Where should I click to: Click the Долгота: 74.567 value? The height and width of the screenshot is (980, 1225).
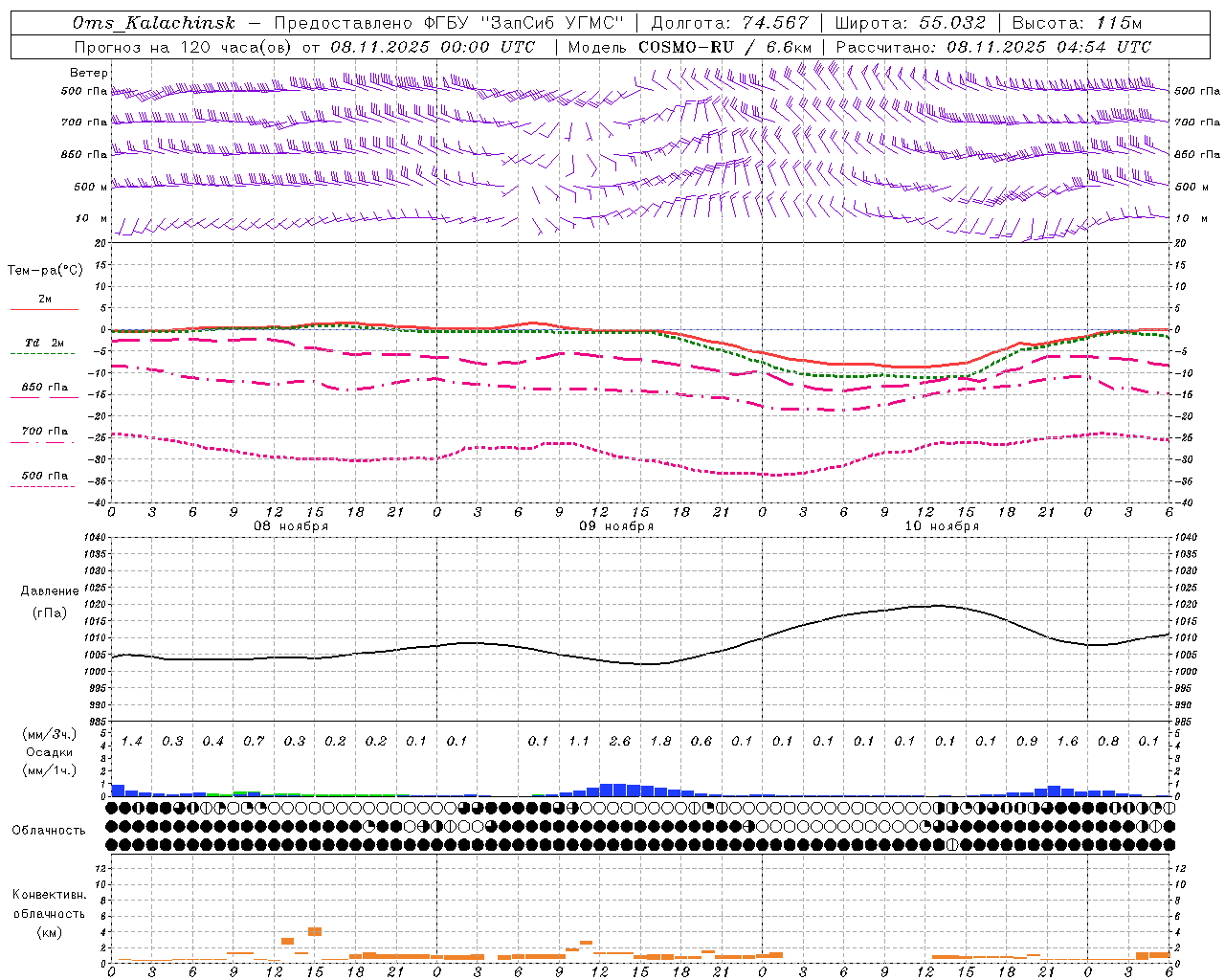click(x=729, y=23)
